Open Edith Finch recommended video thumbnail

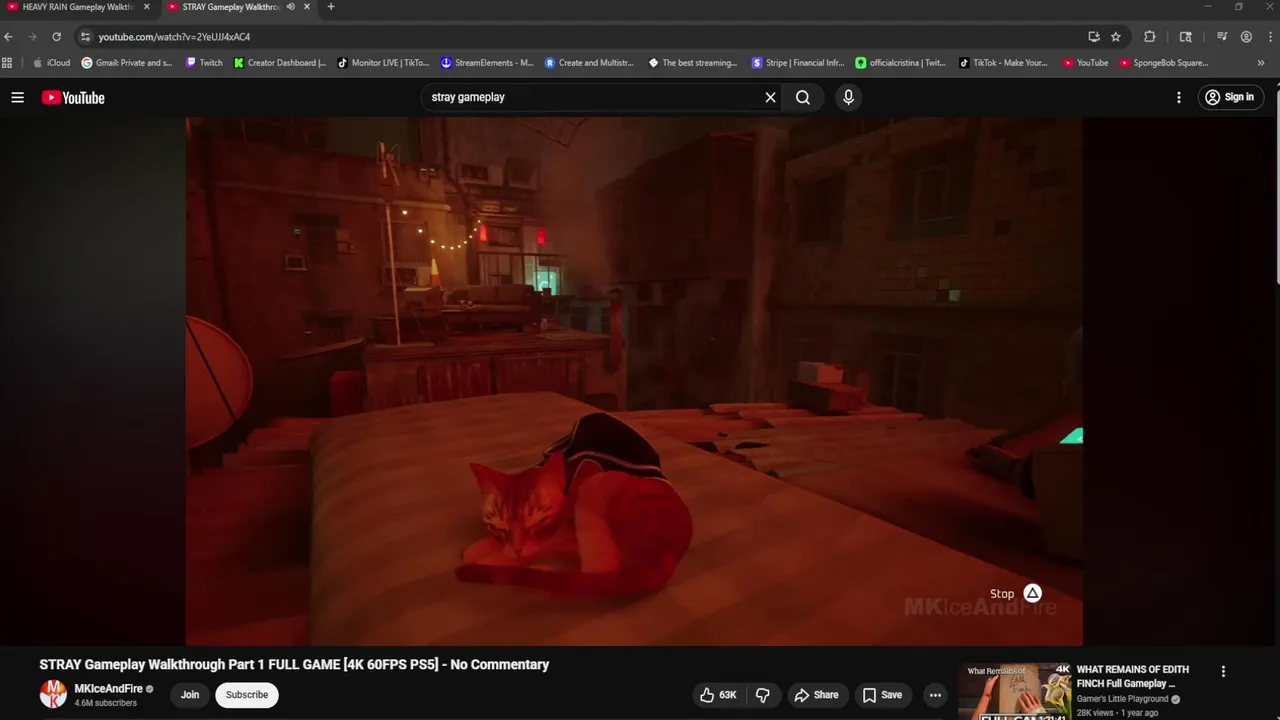1014,692
